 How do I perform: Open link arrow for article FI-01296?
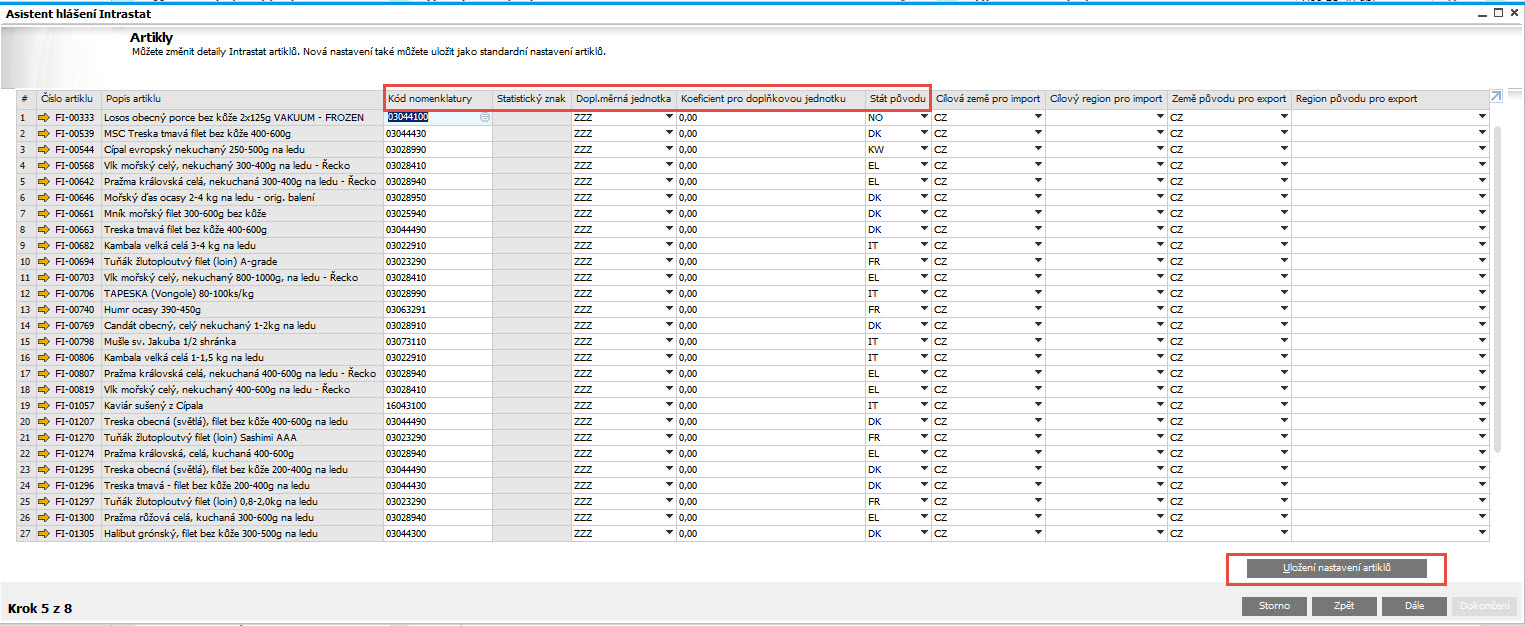(45, 485)
